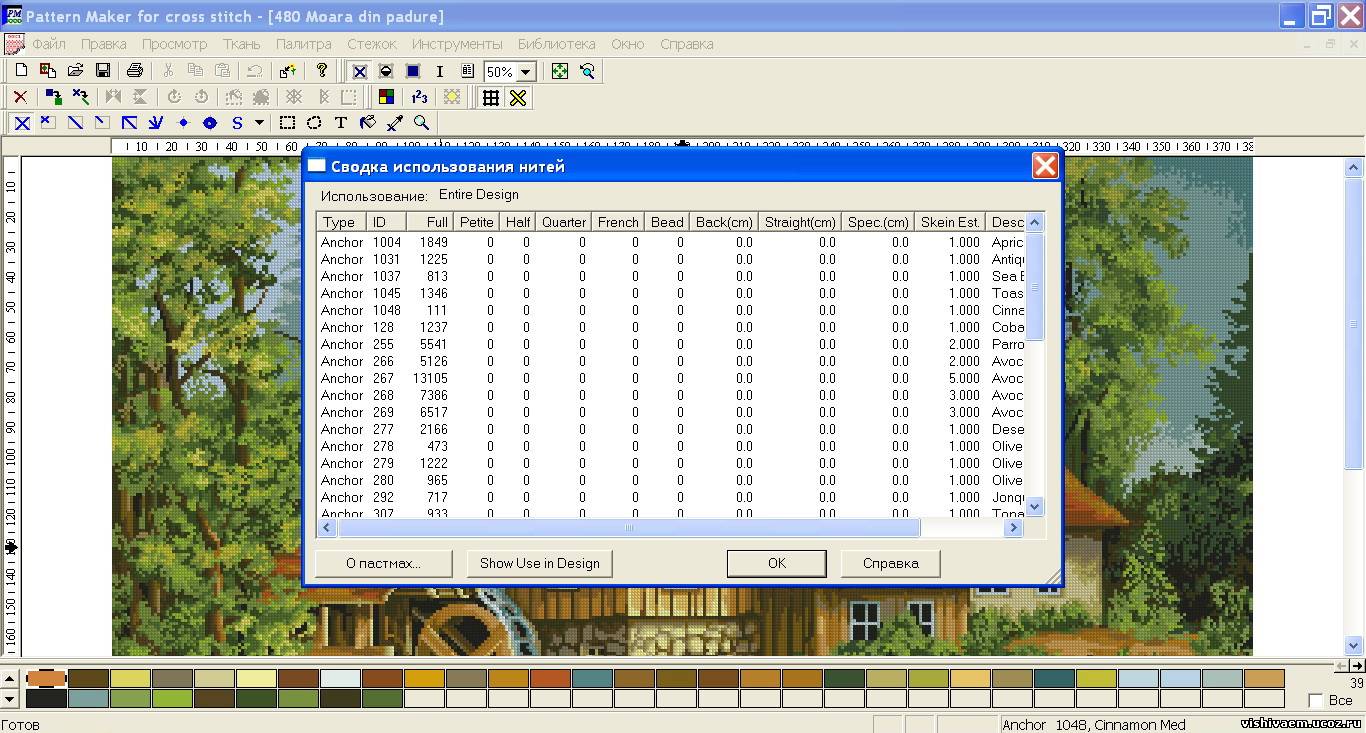Click palette scroll up arrow
This screenshot has height=733, width=1366.
click(x=9, y=678)
